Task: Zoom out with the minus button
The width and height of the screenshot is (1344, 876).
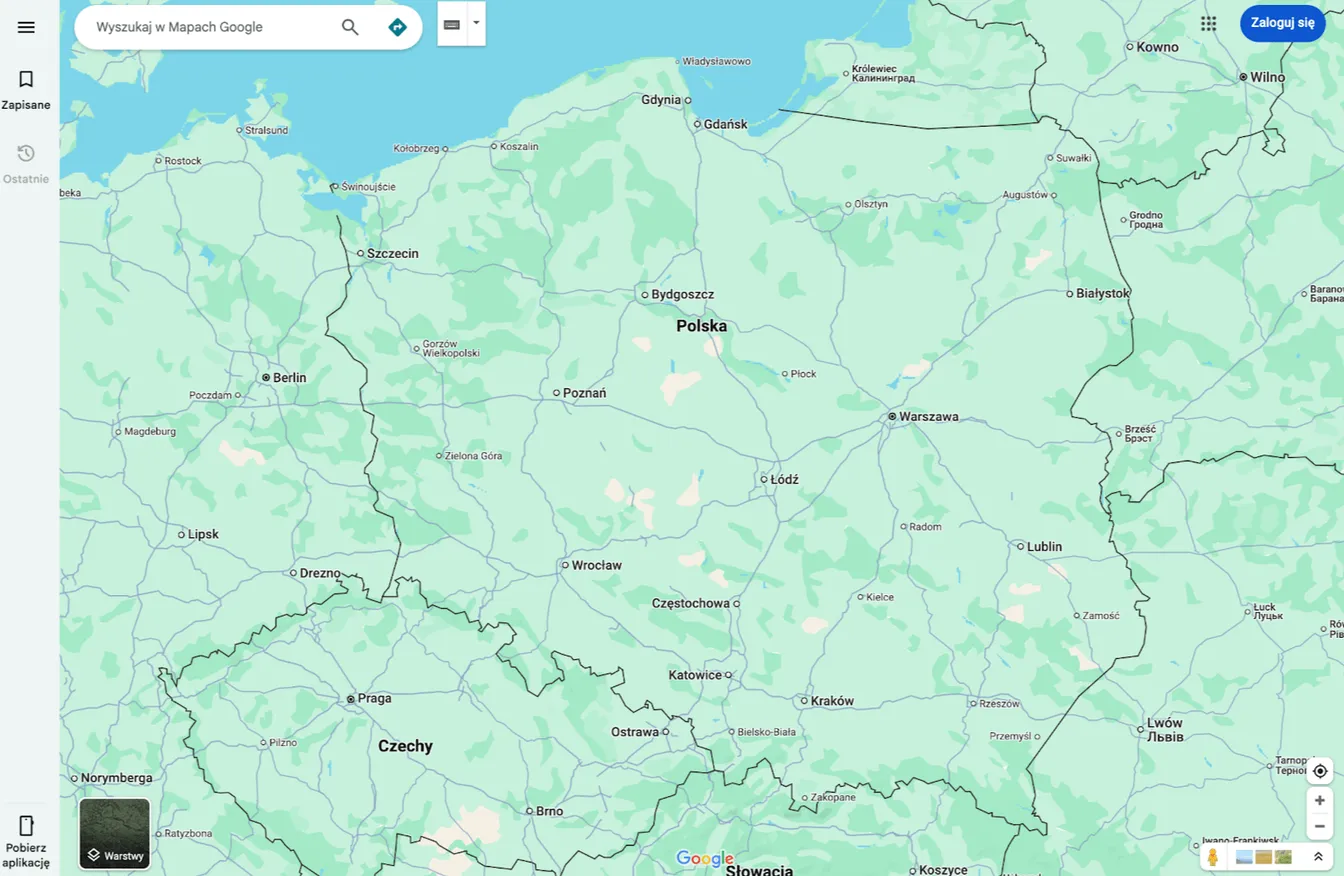Action: coord(1320,826)
